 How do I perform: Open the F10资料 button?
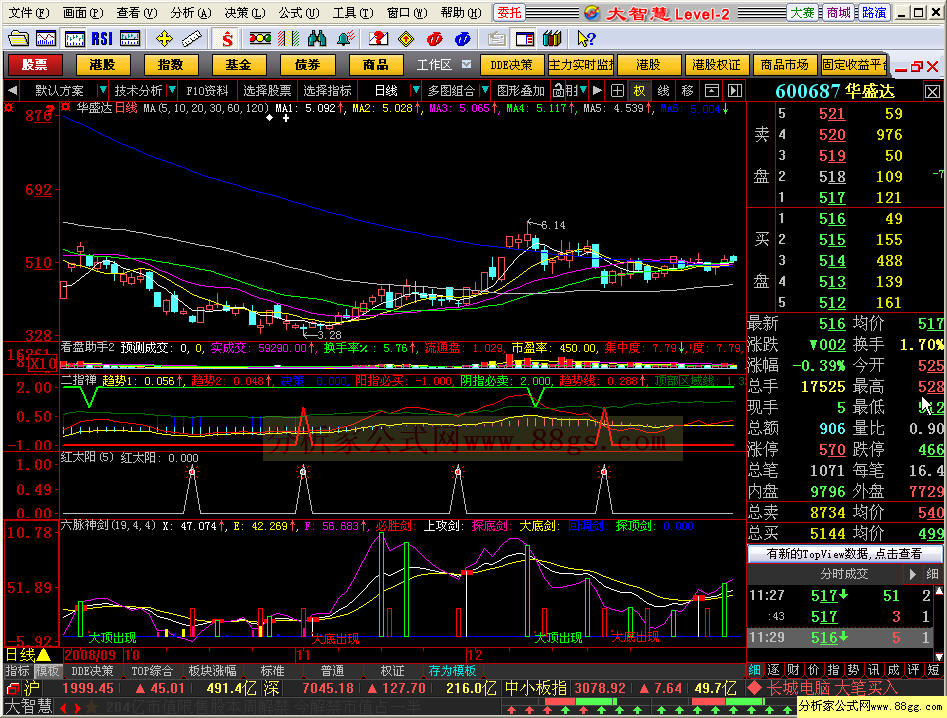pos(207,91)
